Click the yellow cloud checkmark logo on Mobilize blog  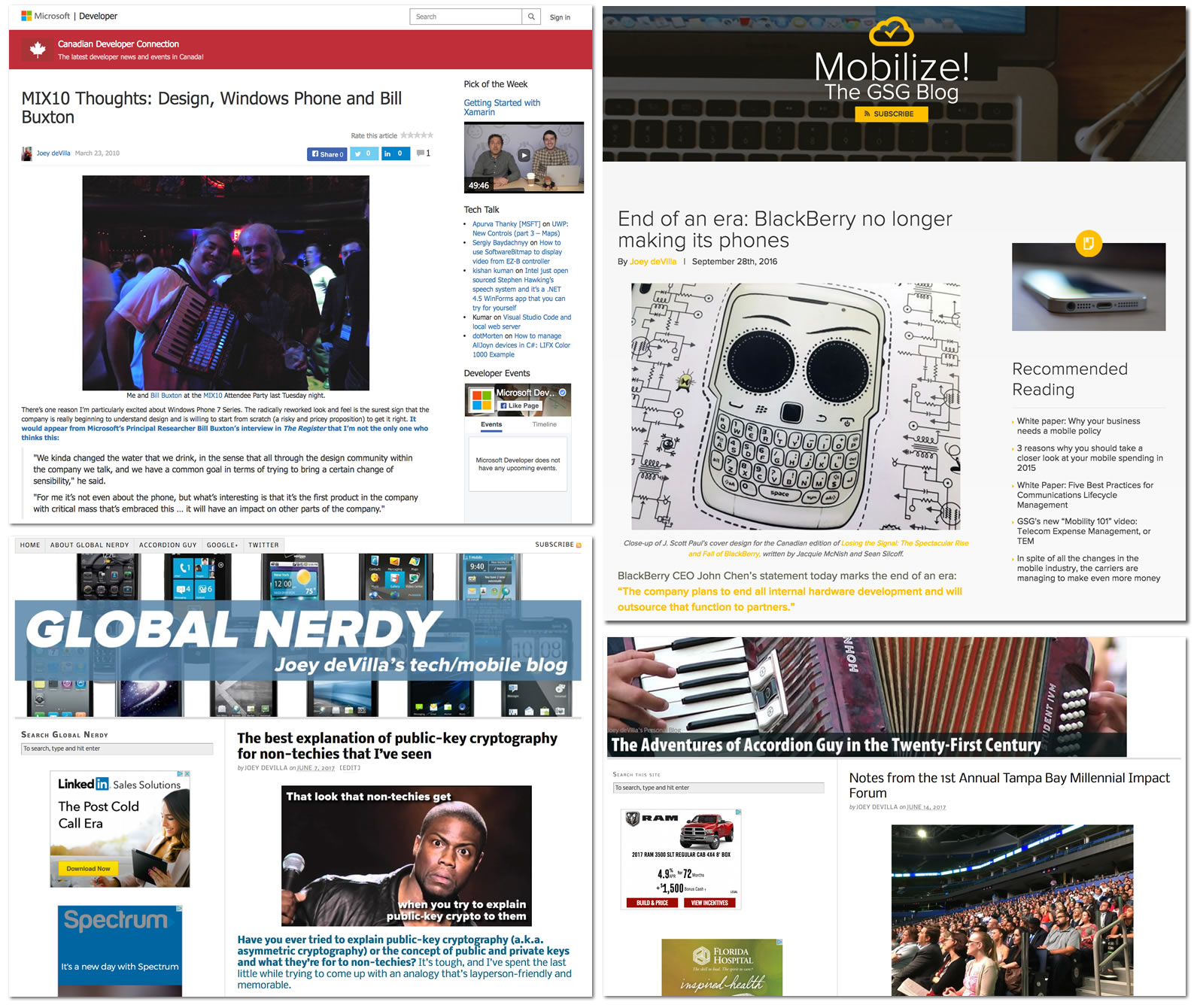click(x=892, y=32)
